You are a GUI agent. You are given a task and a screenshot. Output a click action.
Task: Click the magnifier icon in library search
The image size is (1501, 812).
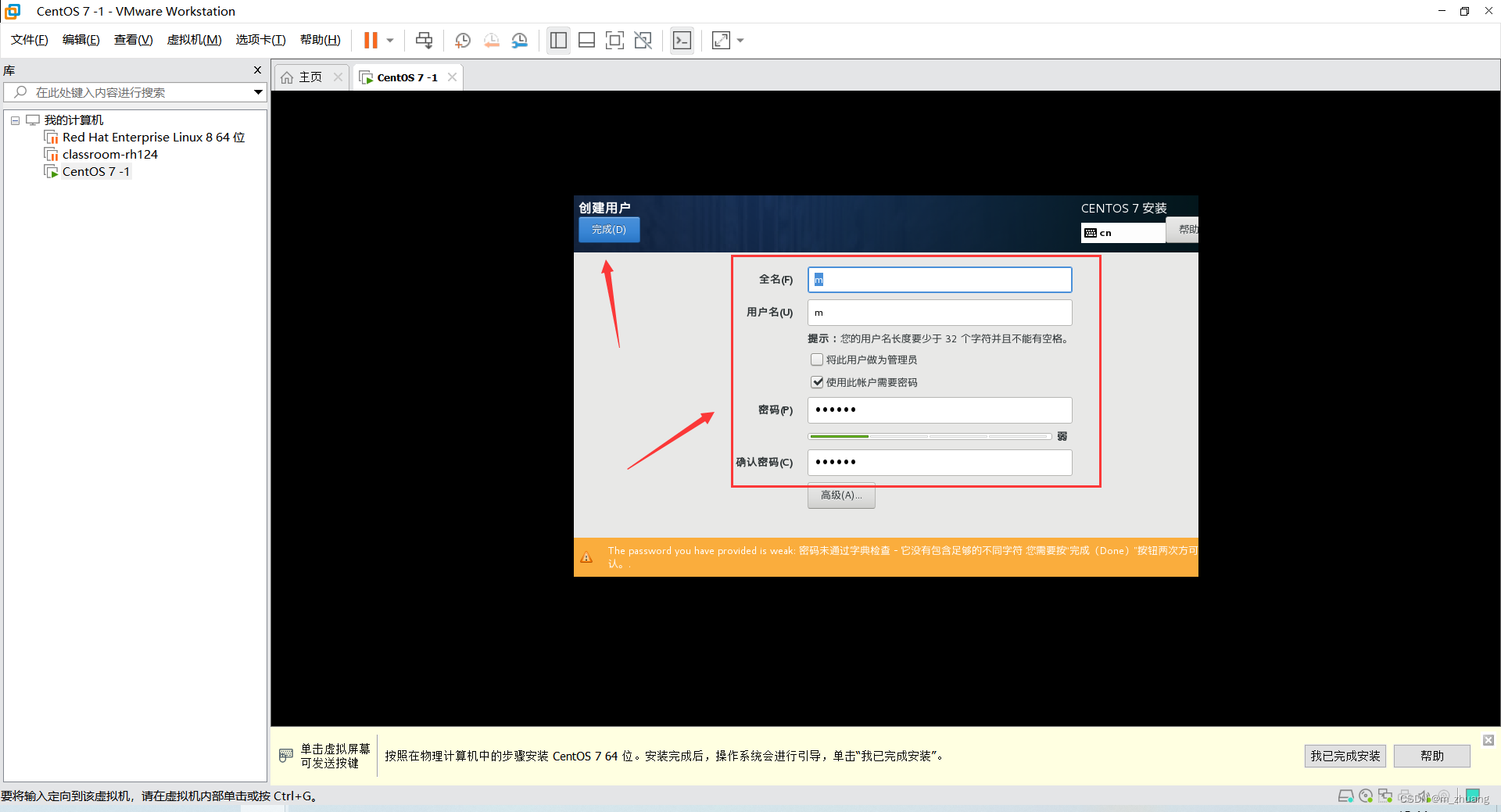tap(20, 92)
